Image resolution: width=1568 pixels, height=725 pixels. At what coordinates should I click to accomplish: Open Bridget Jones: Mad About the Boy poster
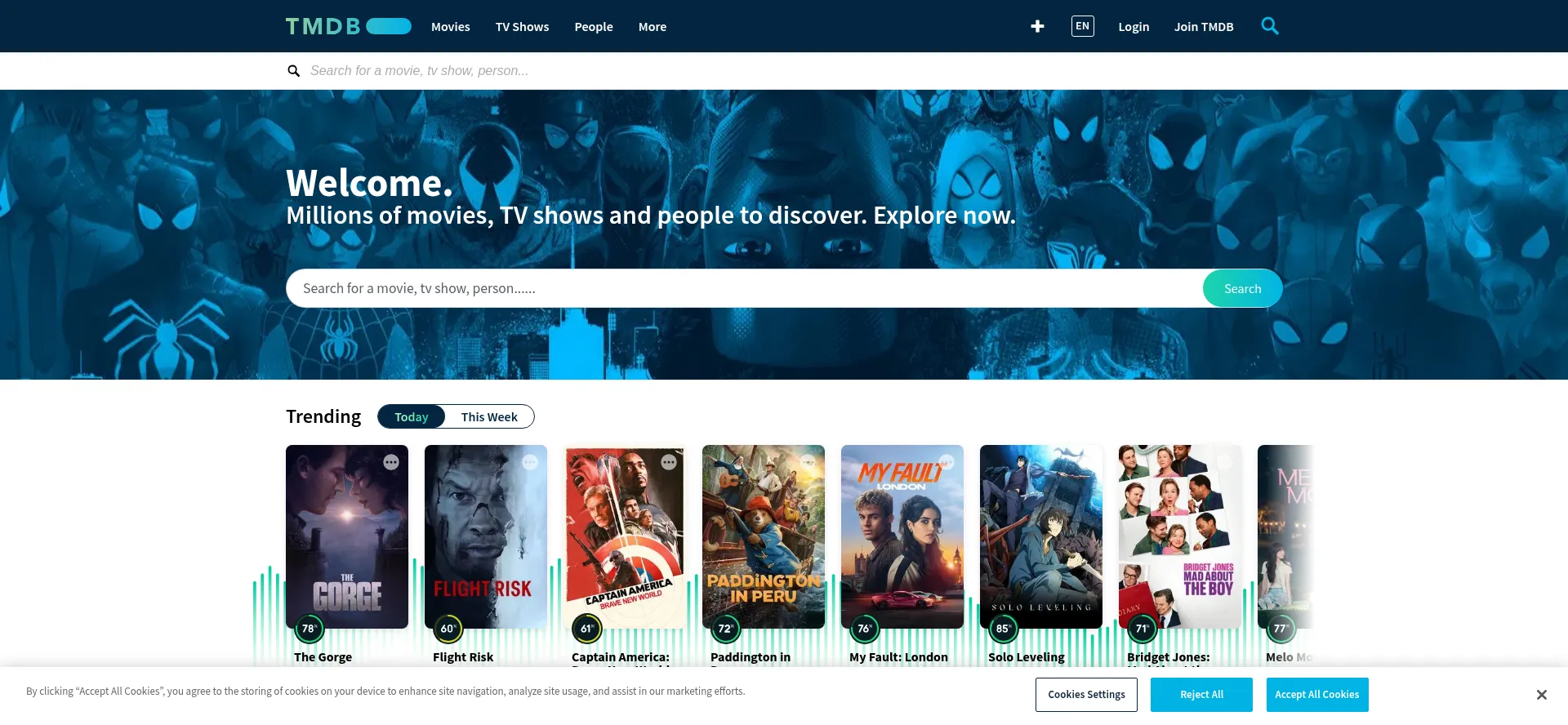click(1180, 536)
